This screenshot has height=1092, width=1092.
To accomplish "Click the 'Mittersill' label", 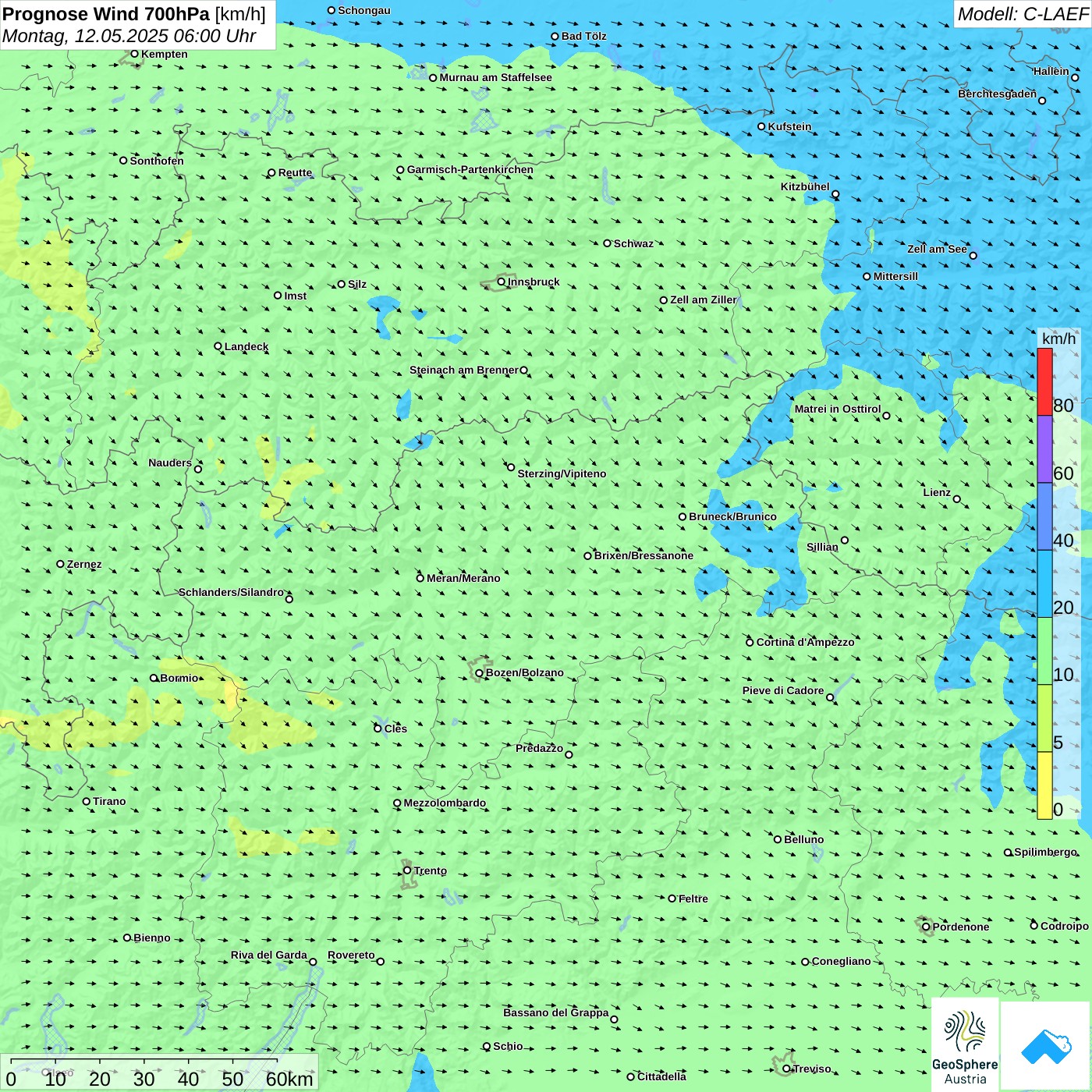I will click(x=895, y=276).
